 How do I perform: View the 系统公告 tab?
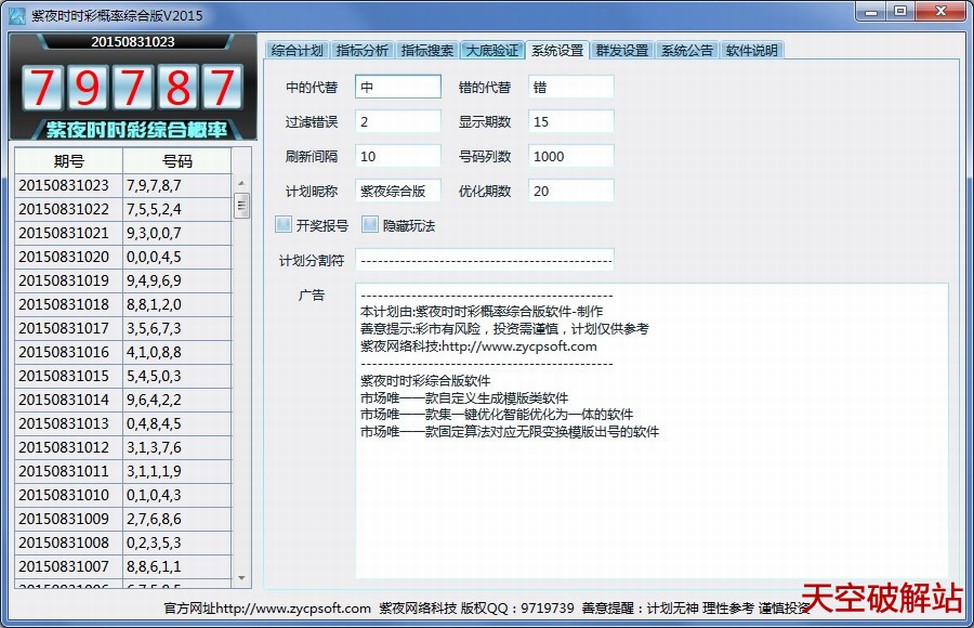(x=686, y=48)
